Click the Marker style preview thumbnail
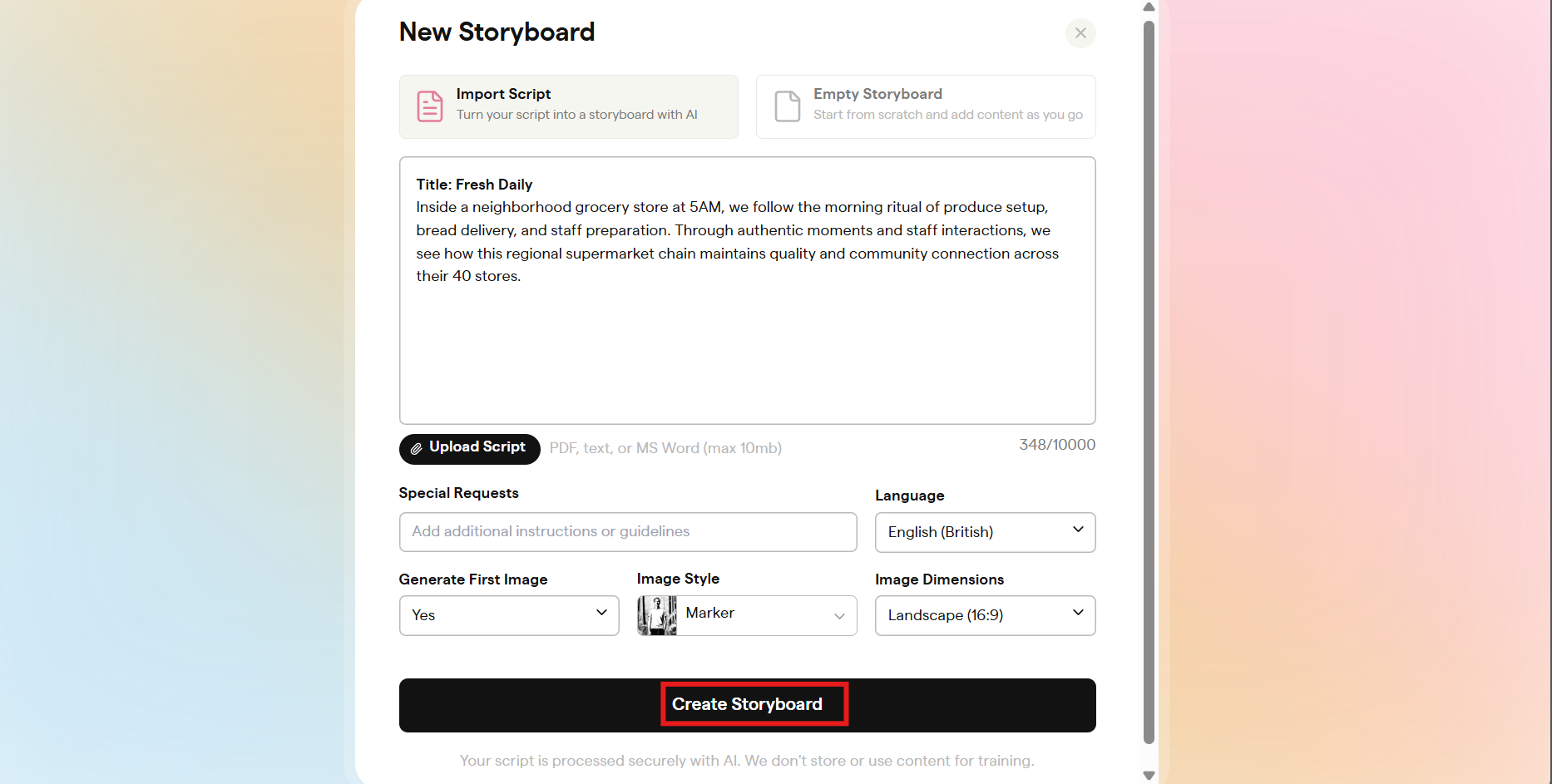Image resolution: width=1552 pixels, height=784 pixels. tap(657, 615)
